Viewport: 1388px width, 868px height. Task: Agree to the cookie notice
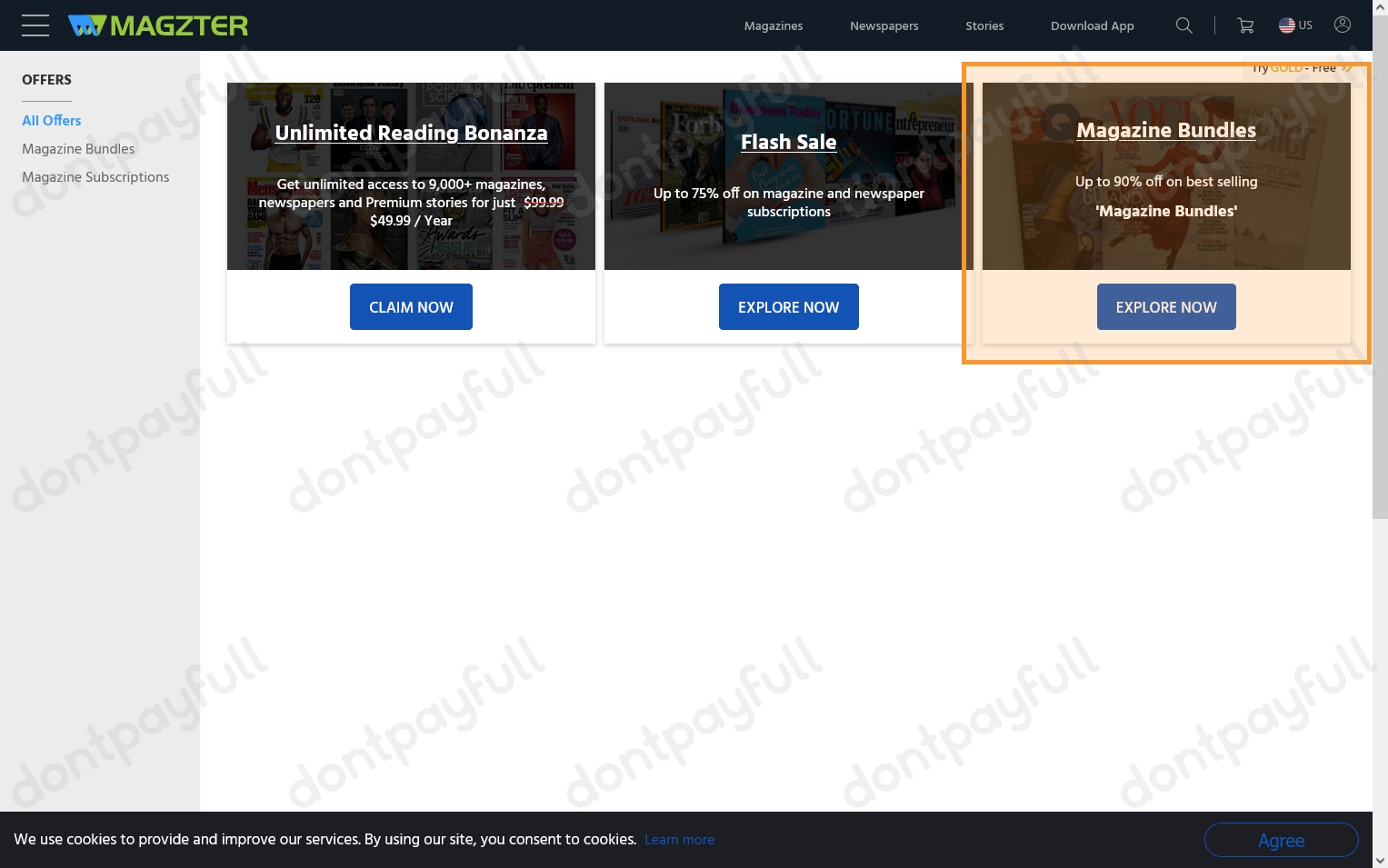pos(1280,840)
